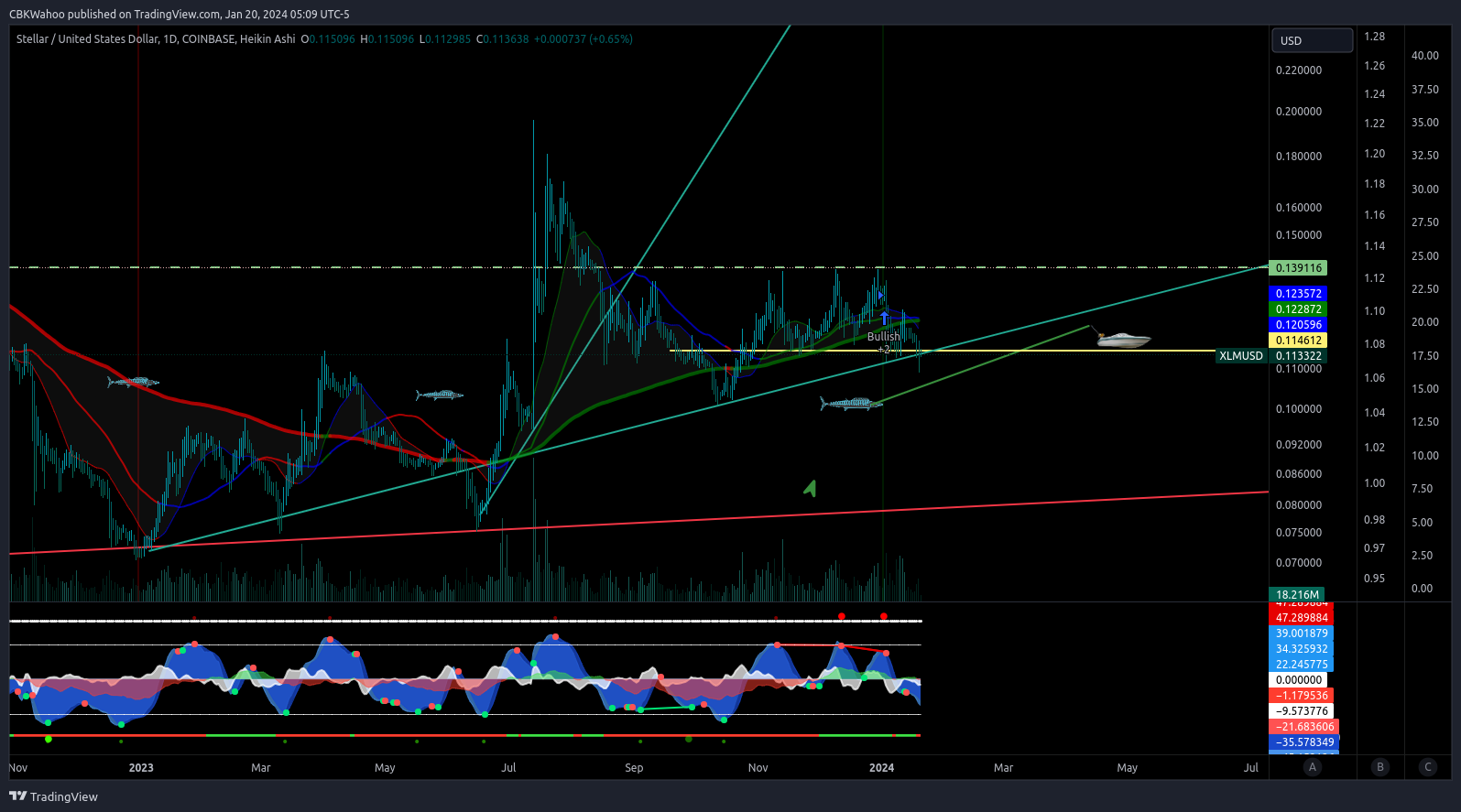1461x812 pixels.
Task: Click the blue 39.001879 indicator value
Action: click(x=1301, y=633)
